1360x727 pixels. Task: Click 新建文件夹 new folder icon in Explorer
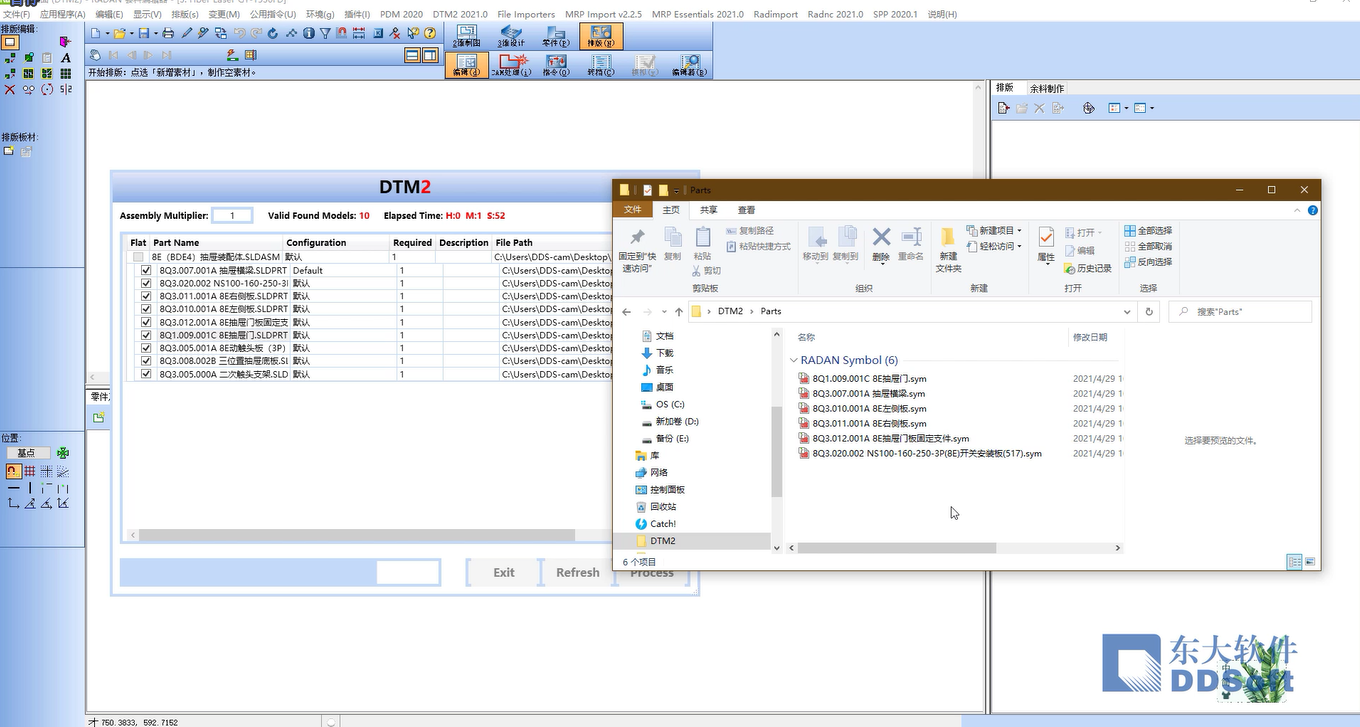tap(947, 248)
